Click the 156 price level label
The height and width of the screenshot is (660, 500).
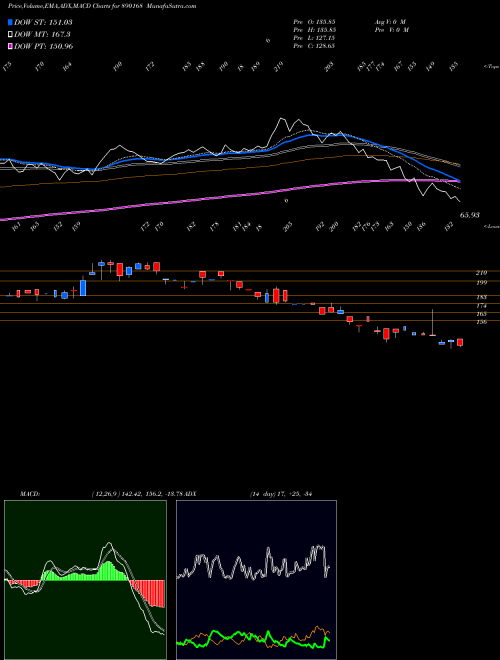tap(482, 322)
